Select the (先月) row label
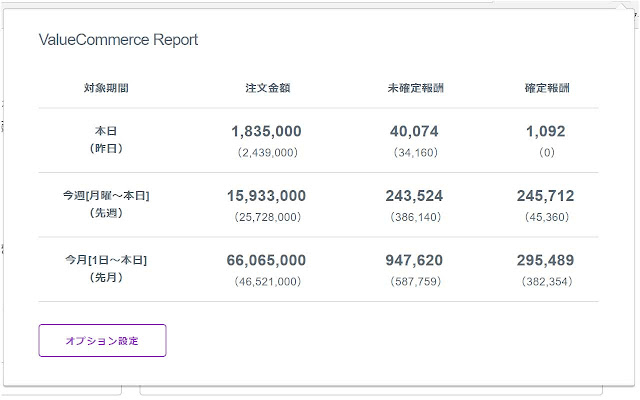 [x=106, y=278]
